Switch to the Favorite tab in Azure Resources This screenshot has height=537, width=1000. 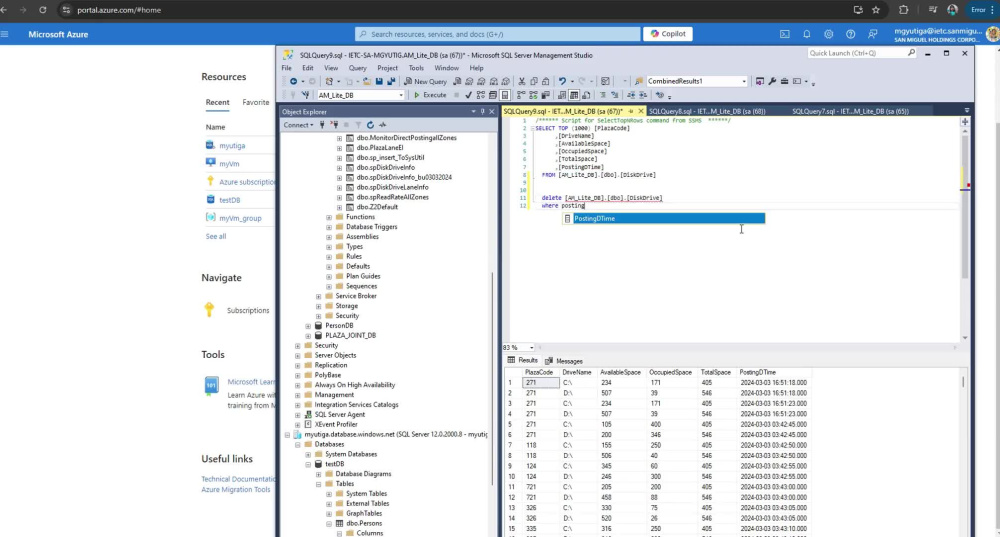coord(256,102)
